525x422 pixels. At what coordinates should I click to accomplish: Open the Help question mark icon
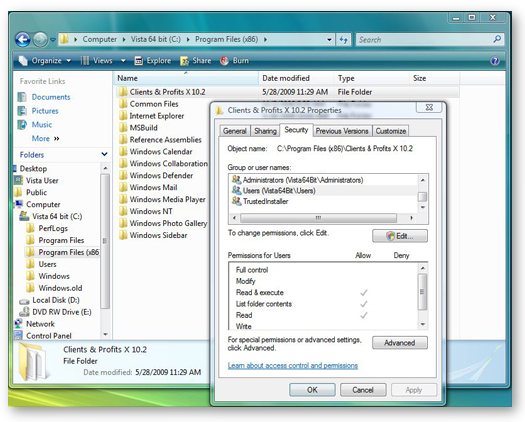[x=495, y=61]
